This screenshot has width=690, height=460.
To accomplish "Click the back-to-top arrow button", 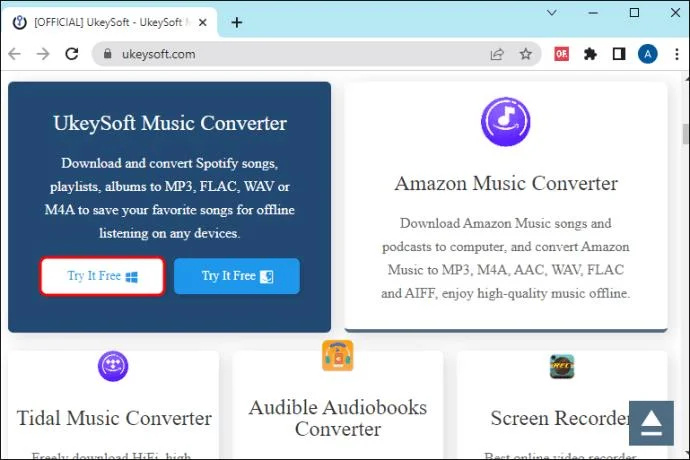I will (651, 423).
